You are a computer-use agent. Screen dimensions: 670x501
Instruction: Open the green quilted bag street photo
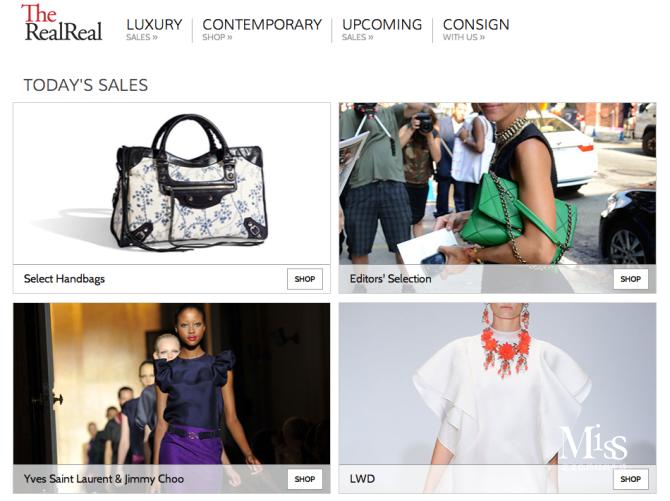(497, 183)
